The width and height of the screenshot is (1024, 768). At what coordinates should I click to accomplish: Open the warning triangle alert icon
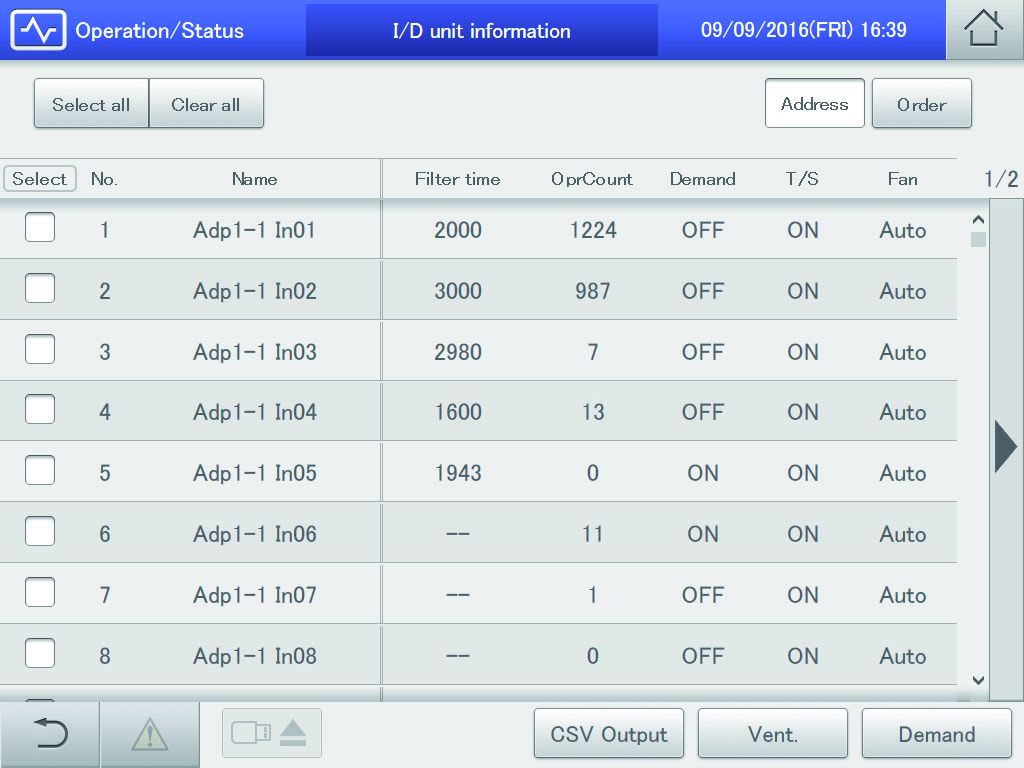click(150, 735)
